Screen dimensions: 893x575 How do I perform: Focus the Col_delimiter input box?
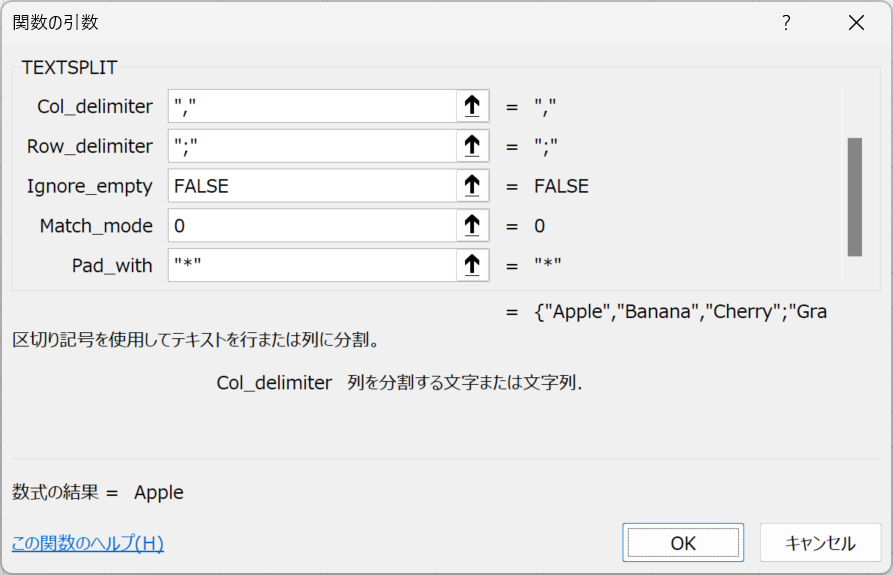click(312, 106)
